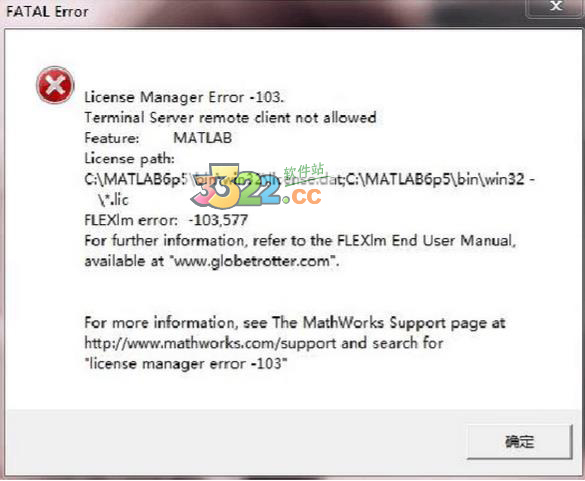This screenshot has width=585, height=481.
Task: Select the 'License Manager Error -103.' line
Action: tap(184, 97)
